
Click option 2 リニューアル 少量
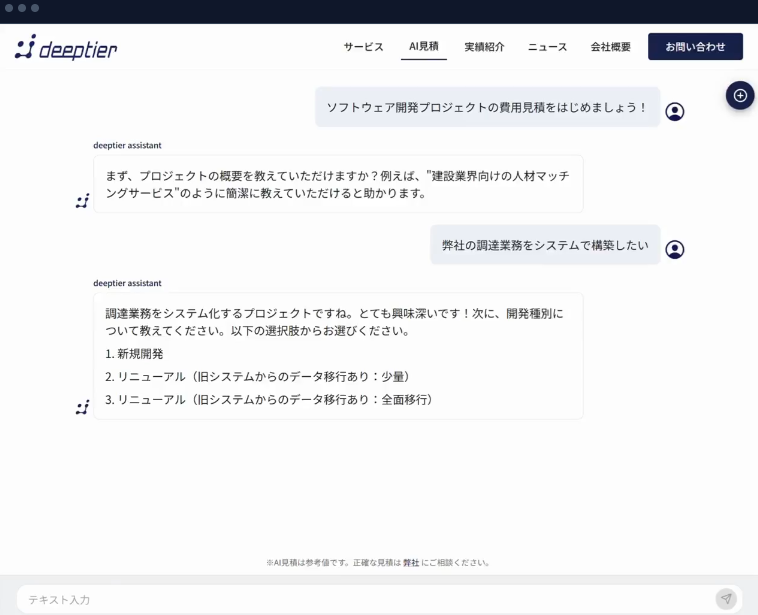coord(258,377)
